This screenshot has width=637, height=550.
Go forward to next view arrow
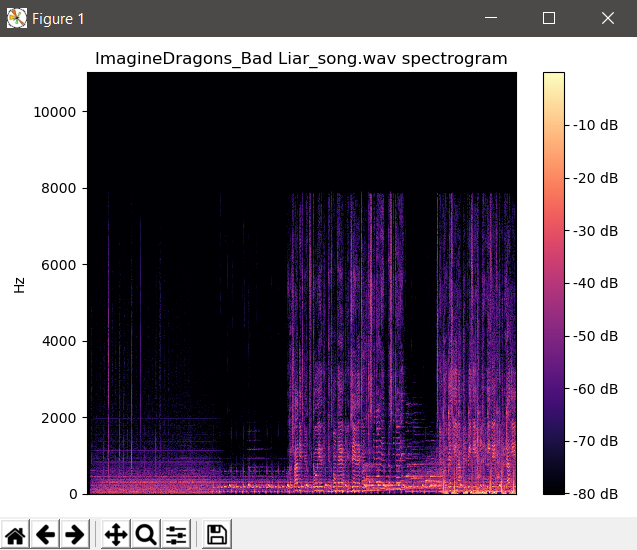[x=75, y=534]
